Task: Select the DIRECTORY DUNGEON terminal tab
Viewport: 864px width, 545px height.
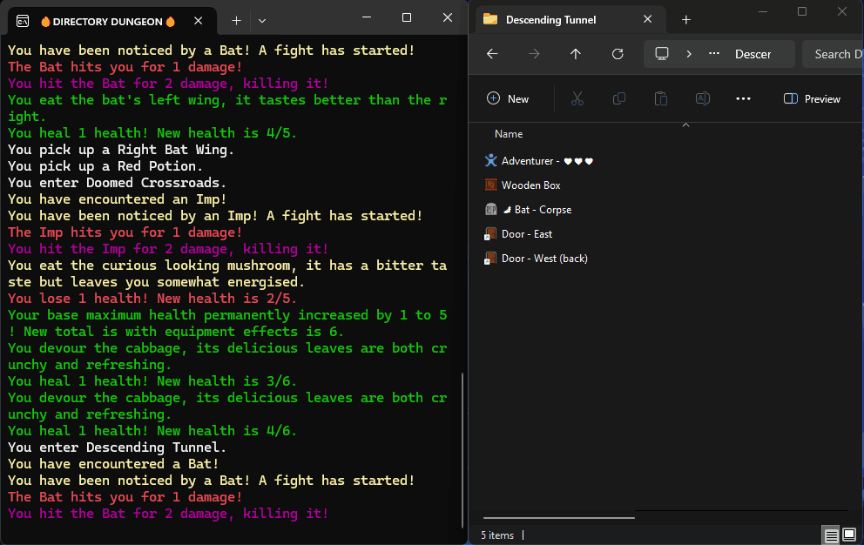Action: point(100,20)
